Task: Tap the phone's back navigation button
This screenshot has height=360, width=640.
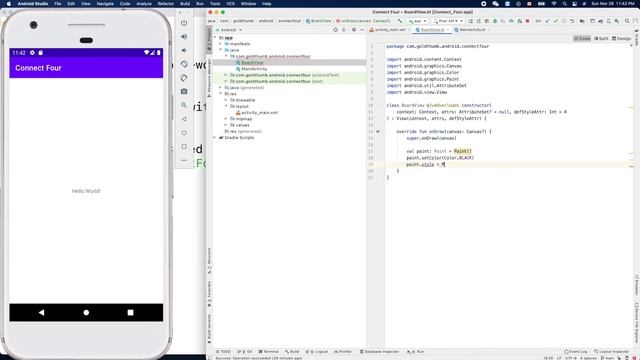Action: [41, 312]
